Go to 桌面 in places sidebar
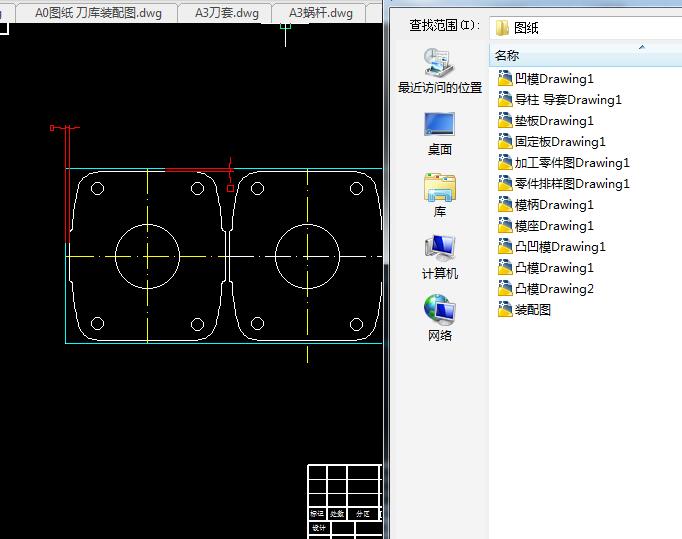This screenshot has width=682, height=539. coord(440,134)
